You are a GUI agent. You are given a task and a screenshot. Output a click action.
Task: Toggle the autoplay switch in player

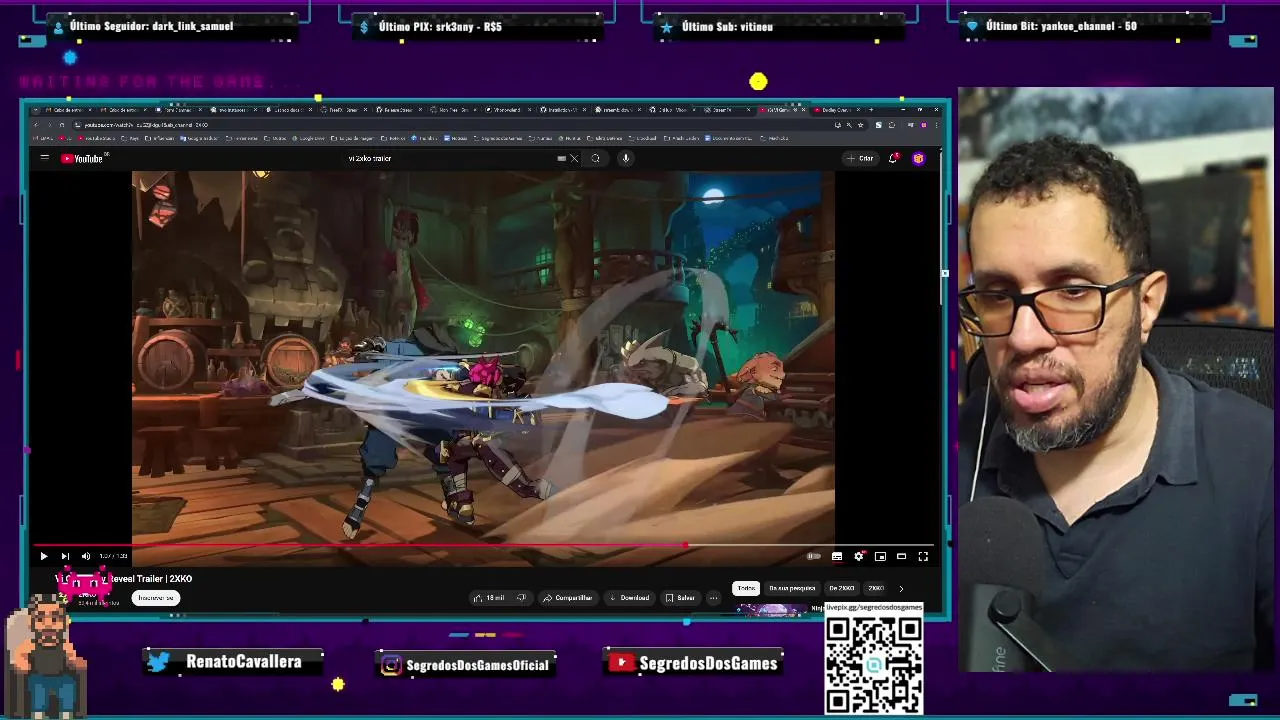[x=814, y=556]
